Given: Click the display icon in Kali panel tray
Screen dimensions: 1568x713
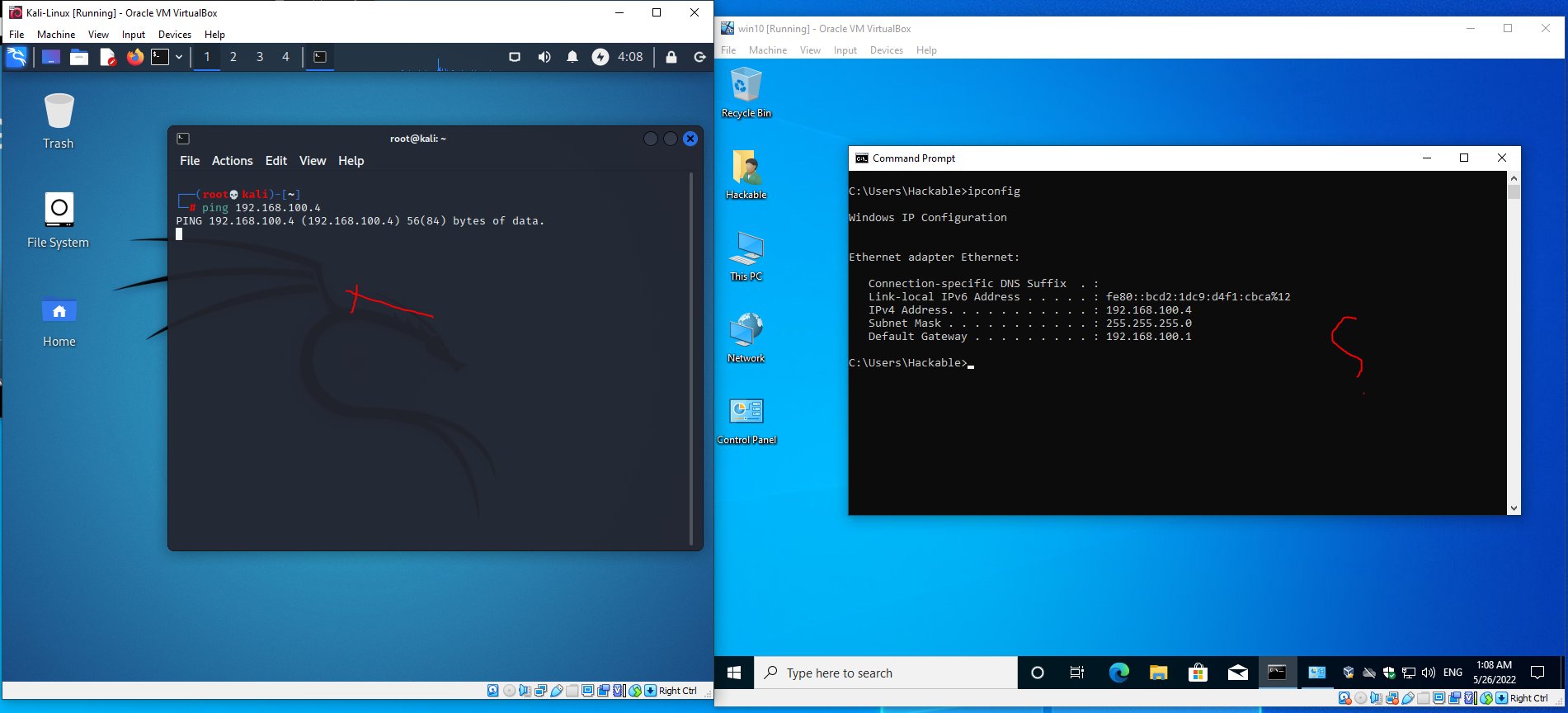Looking at the screenshot, I should pyautogui.click(x=515, y=57).
